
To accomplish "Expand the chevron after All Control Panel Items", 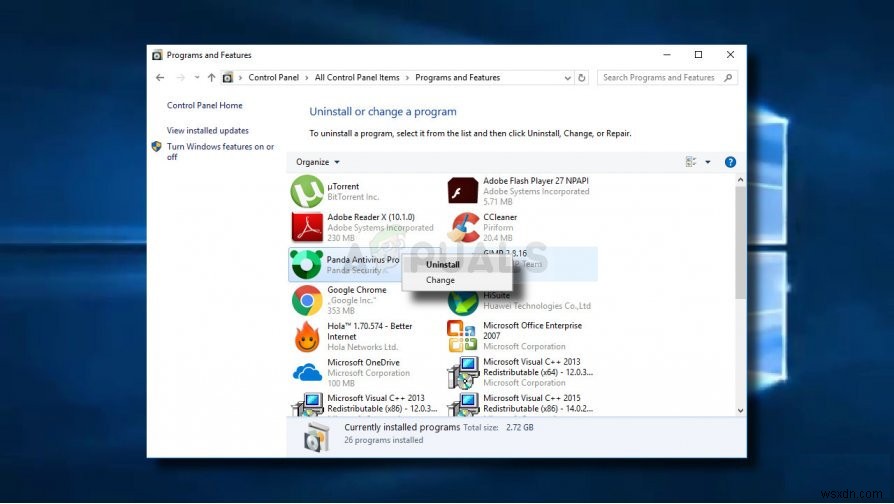I will [407, 78].
